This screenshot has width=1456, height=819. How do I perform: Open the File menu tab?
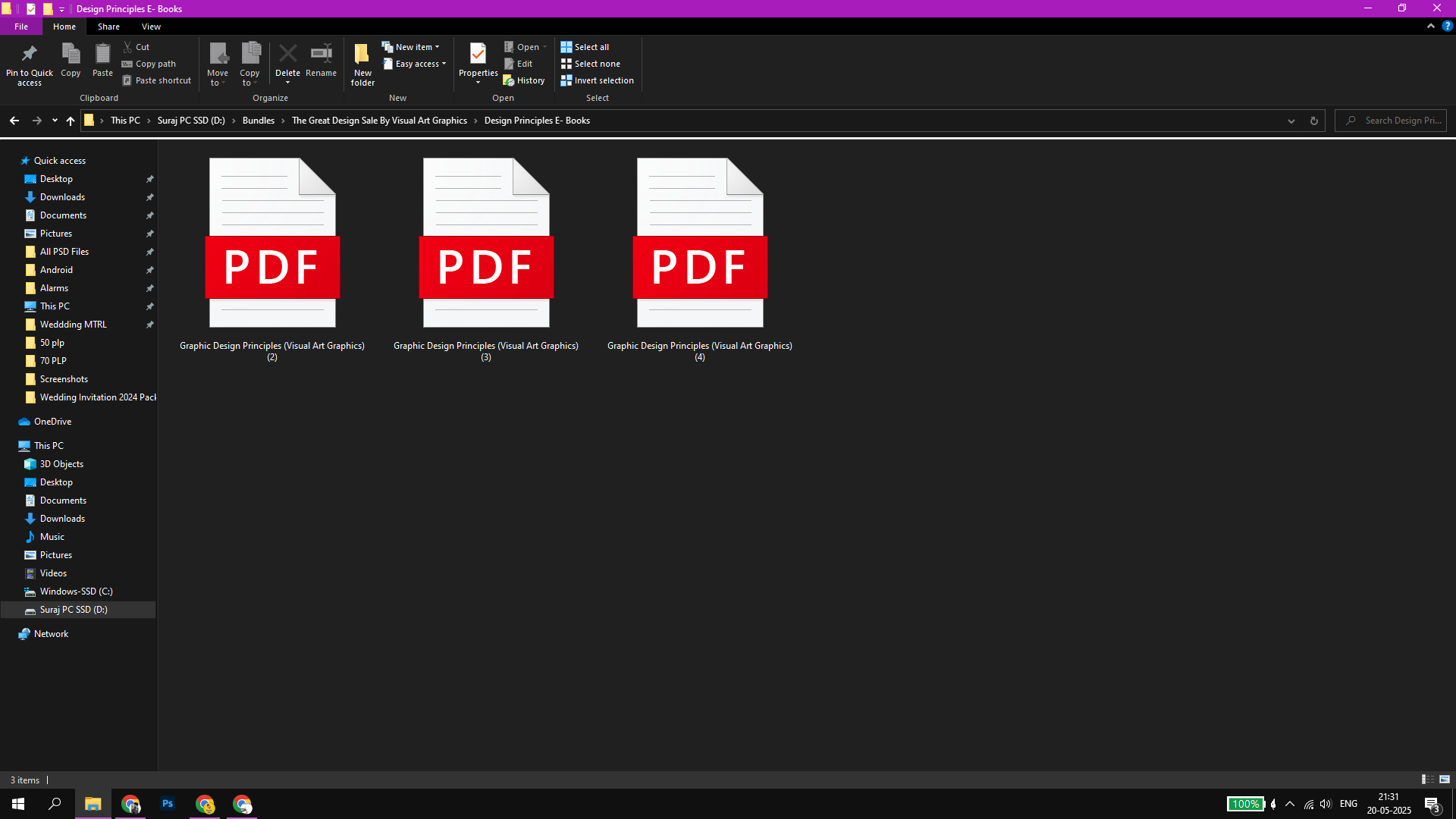coord(21,27)
